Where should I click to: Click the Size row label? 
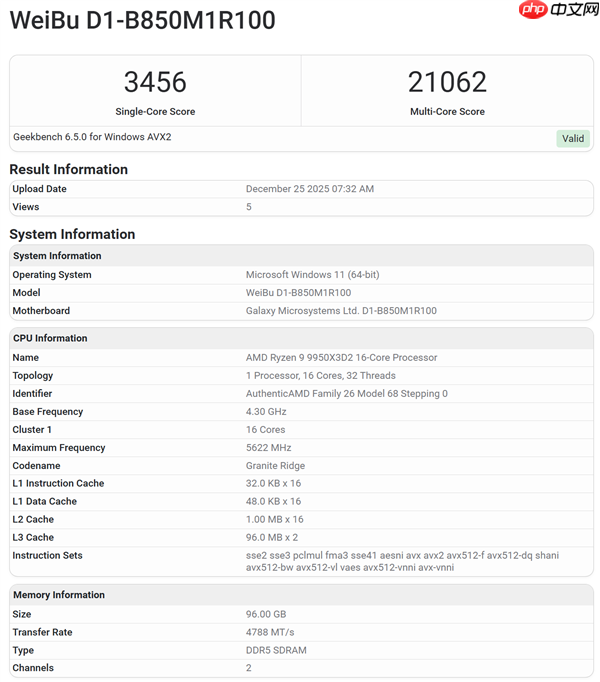[22, 614]
